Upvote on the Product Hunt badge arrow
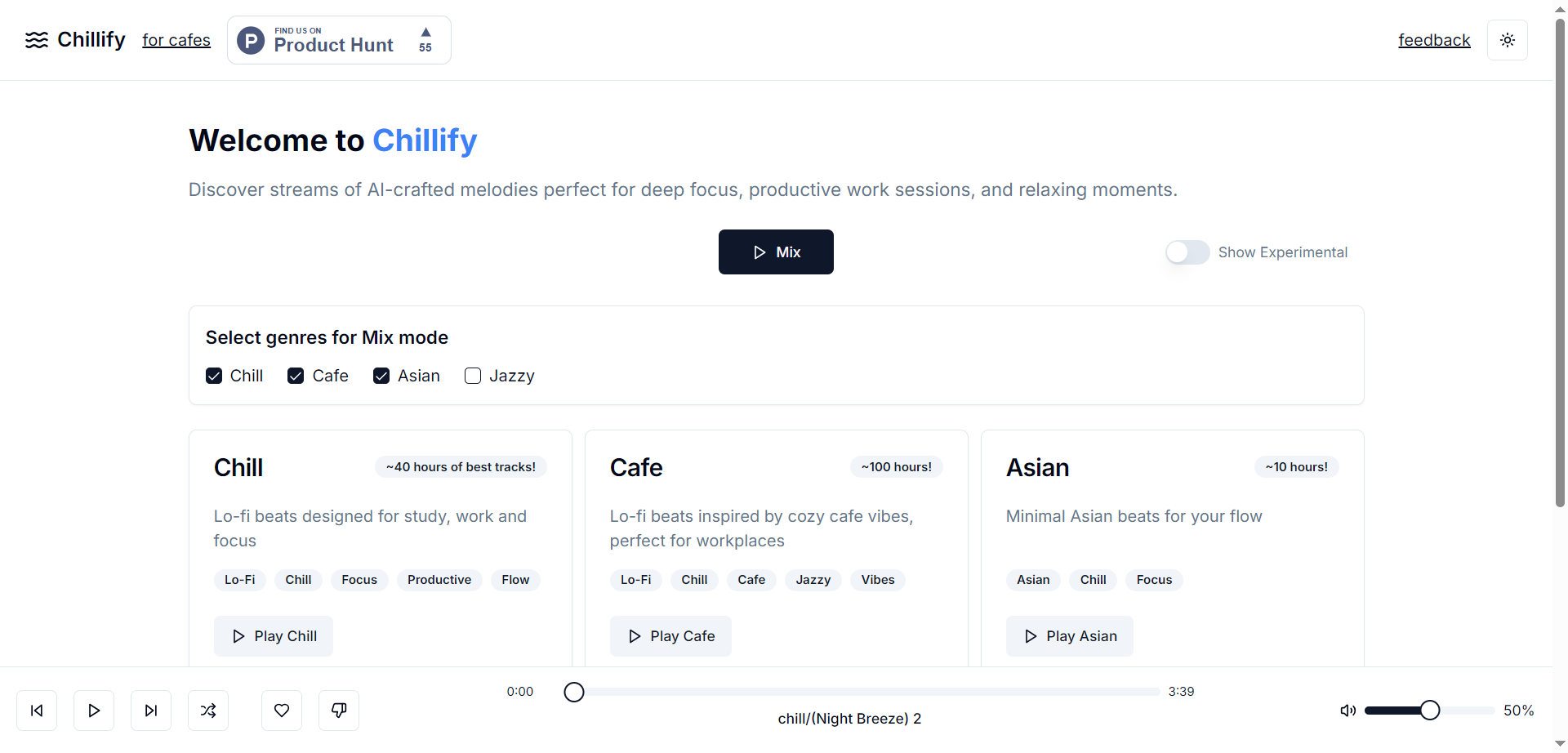The image size is (1568, 753). pyautogui.click(x=425, y=33)
